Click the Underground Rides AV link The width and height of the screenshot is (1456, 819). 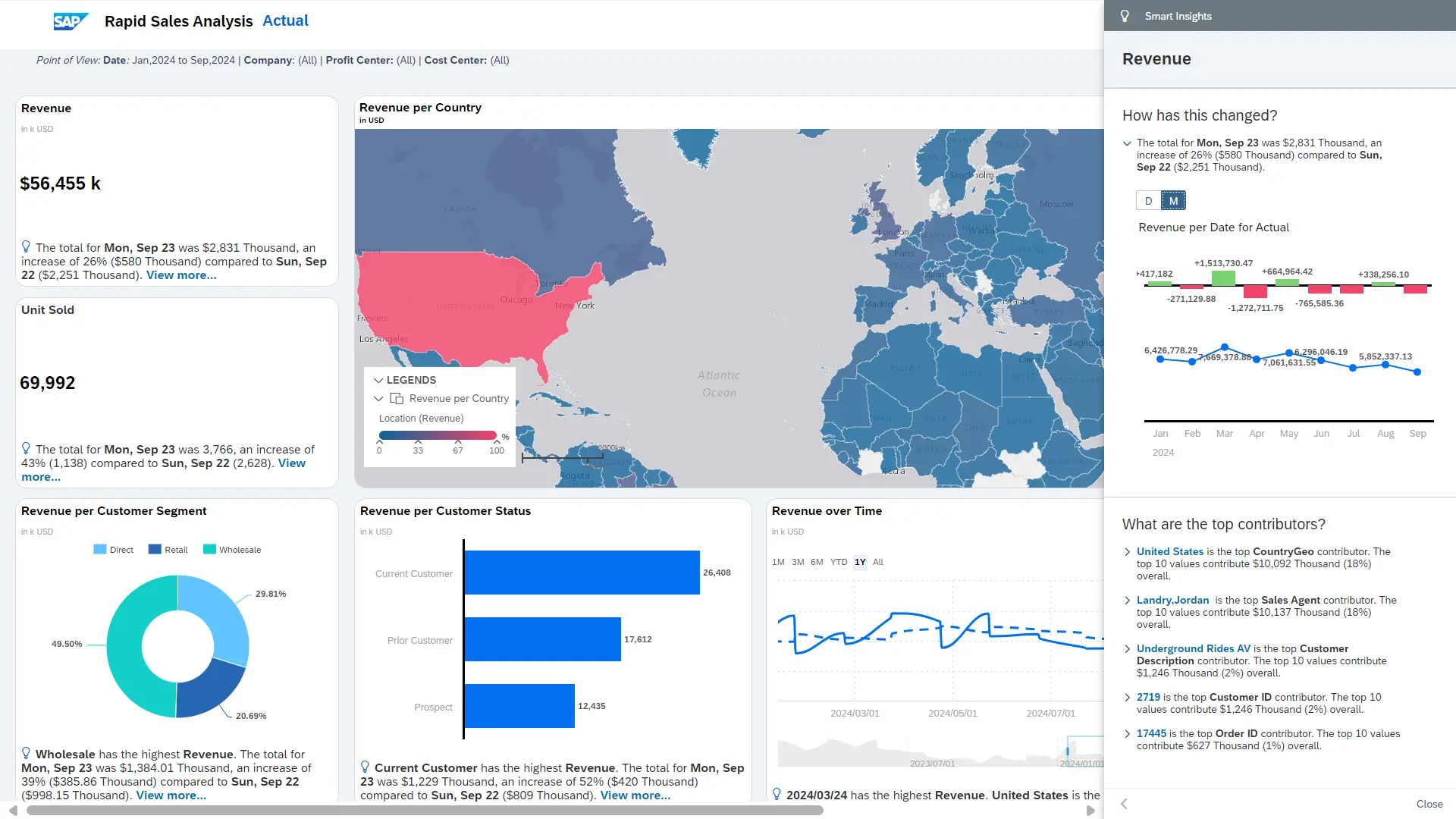coord(1194,649)
